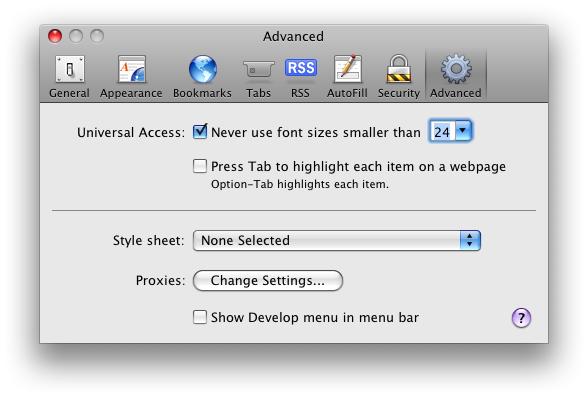The width and height of the screenshot is (588, 398).
Task: Open help with the question mark button
Action: tap(521, 318)
